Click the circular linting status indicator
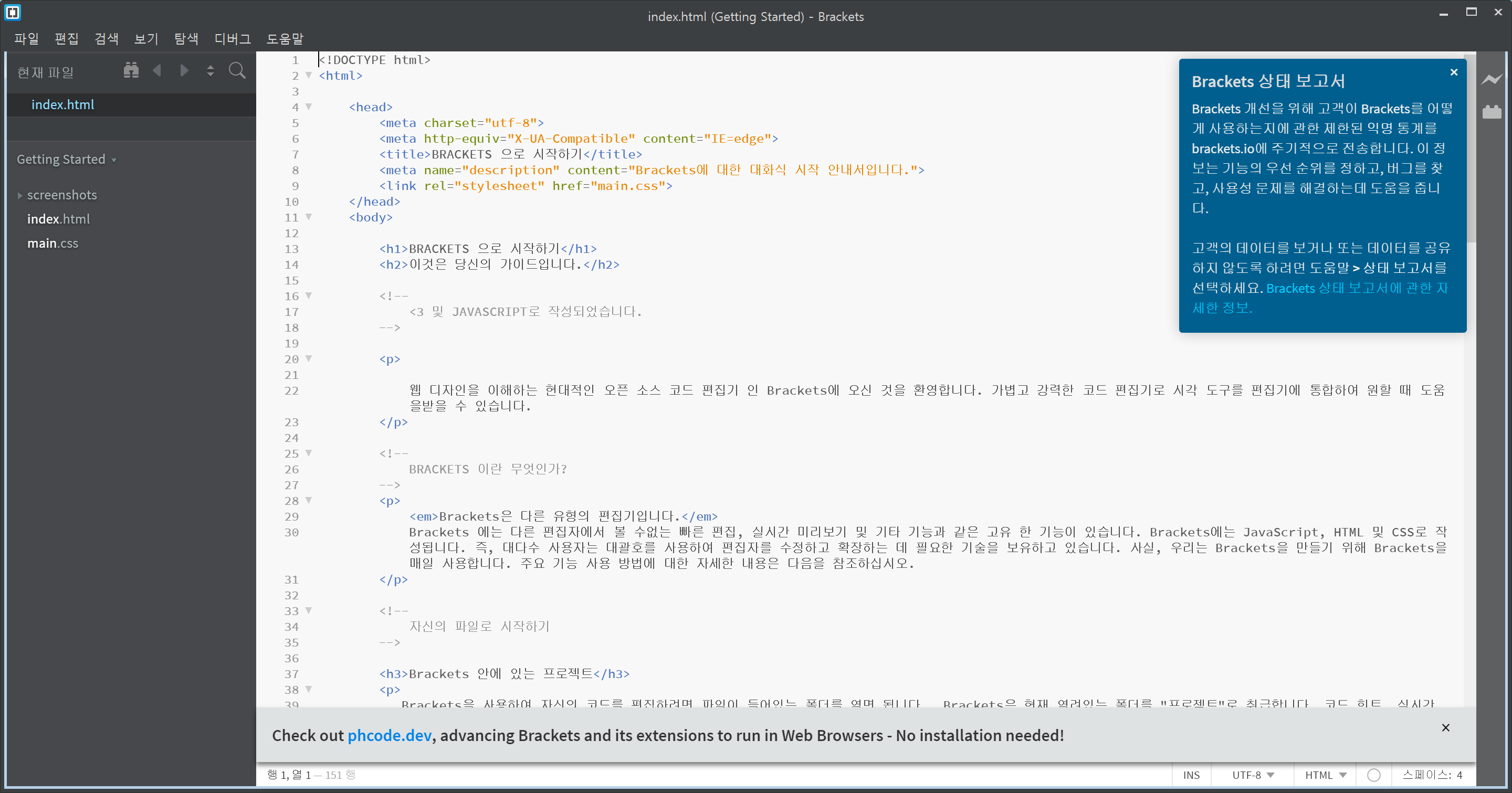 (x=1373, y=775)
